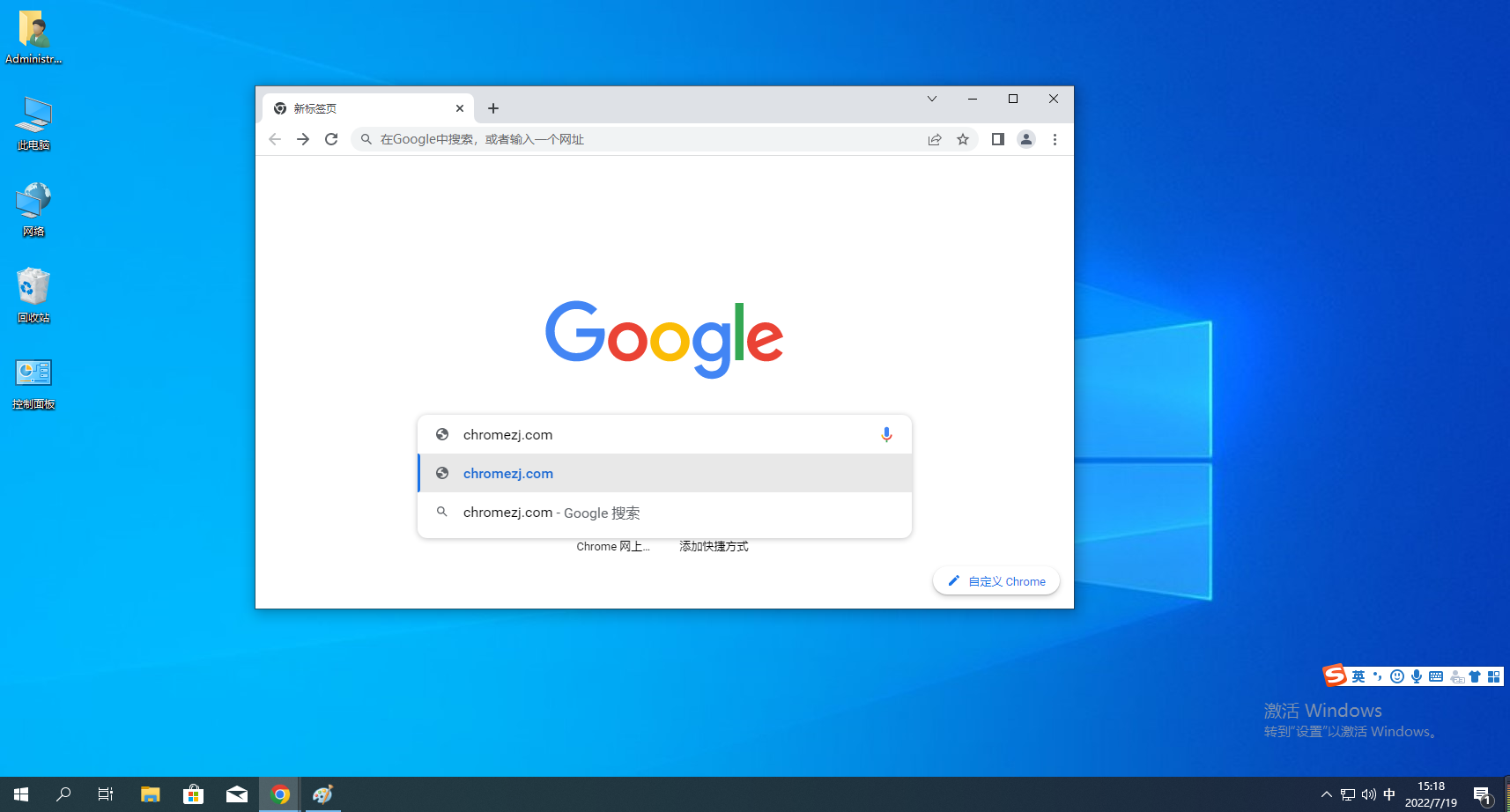Image resolution: width=1510 pixels, height=812 pixels.
Task: Open soft keyboard on Sogou bar
Action: click(x=1436, y=676)
